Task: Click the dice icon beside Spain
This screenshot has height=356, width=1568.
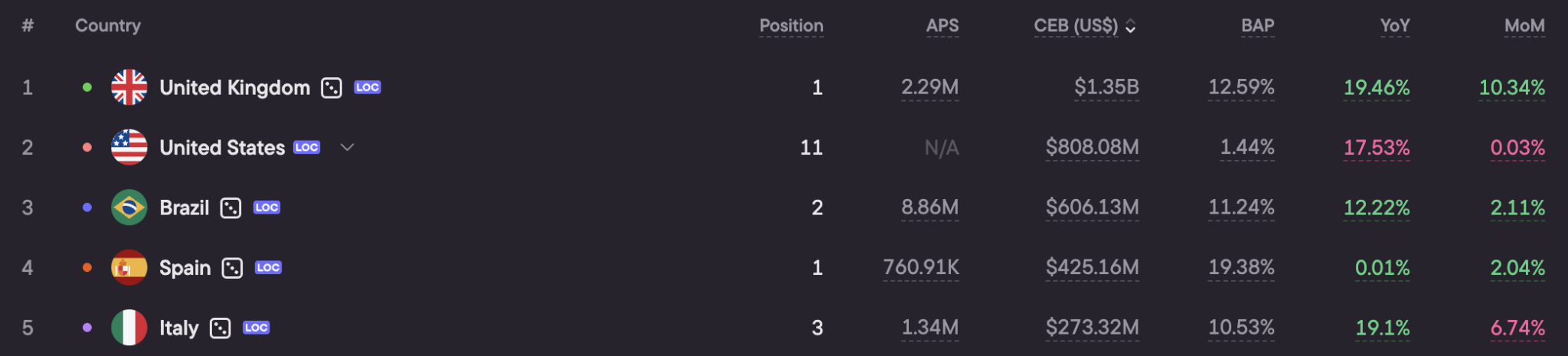Action: tap(232, 268)
